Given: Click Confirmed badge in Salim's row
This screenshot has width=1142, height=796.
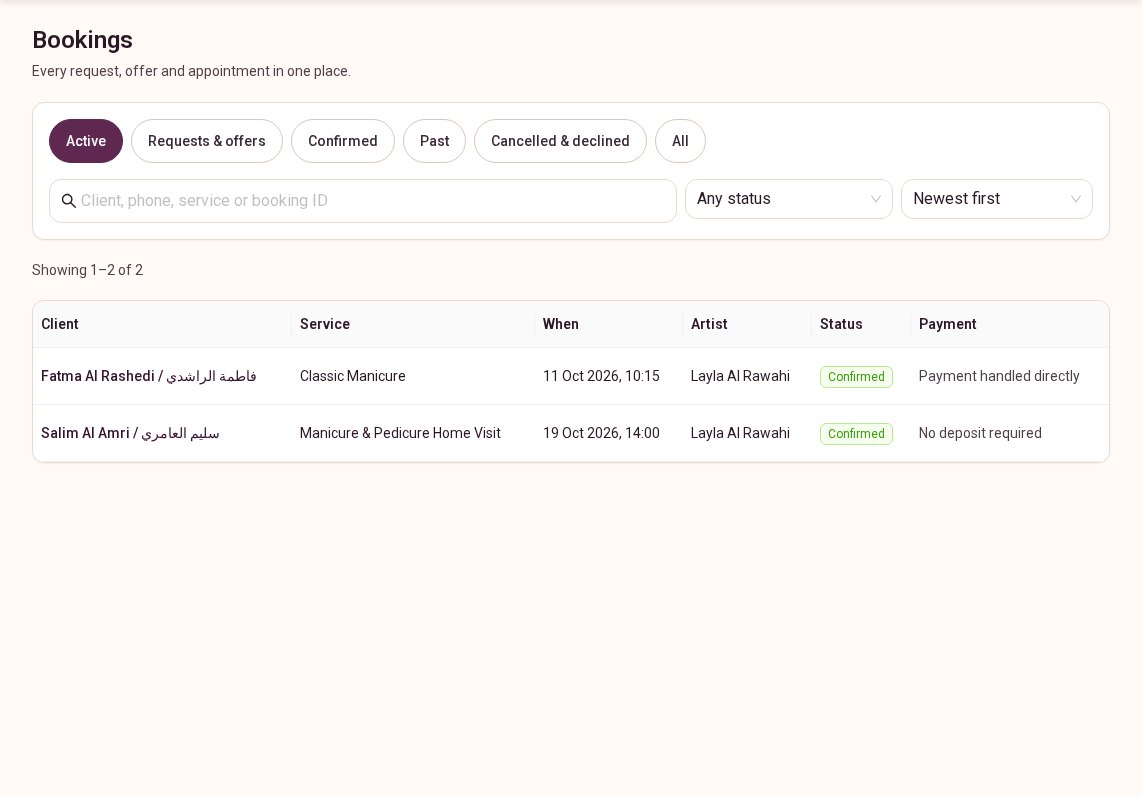Looking at the screenshot, I should (856, 433).
